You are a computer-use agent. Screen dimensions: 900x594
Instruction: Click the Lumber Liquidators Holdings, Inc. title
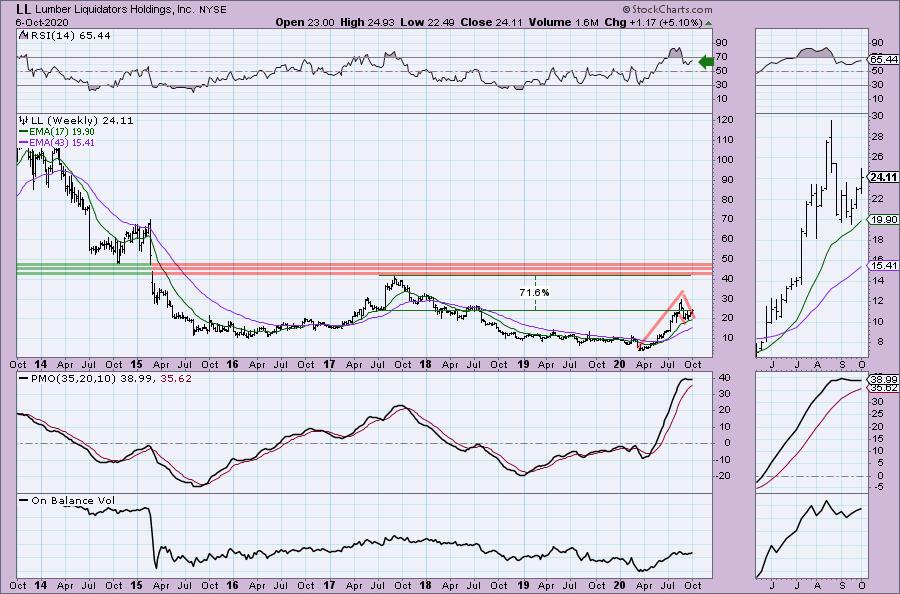point(114,10)
